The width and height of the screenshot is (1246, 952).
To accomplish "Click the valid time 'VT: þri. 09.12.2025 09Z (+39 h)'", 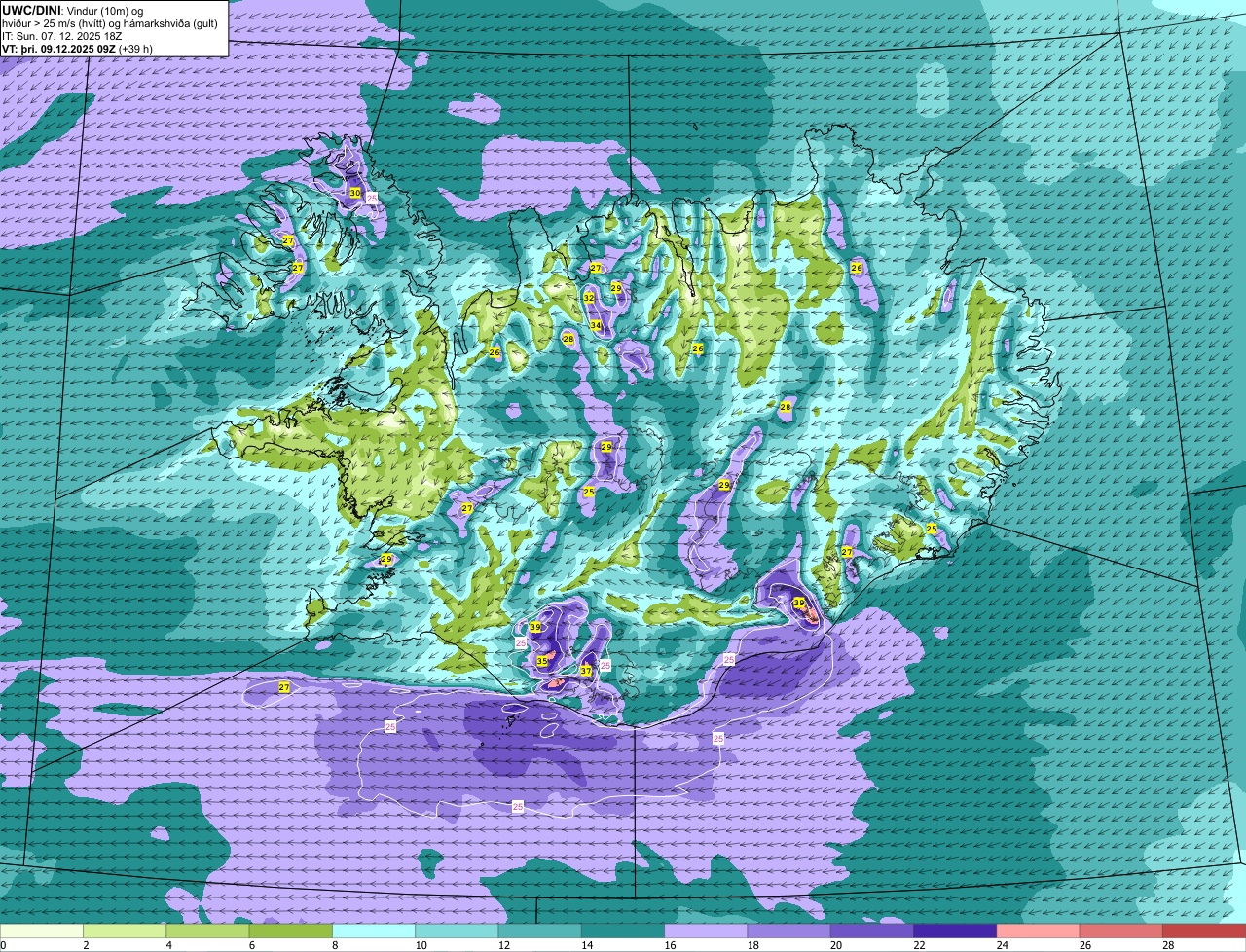I will [x=77, y=49].
